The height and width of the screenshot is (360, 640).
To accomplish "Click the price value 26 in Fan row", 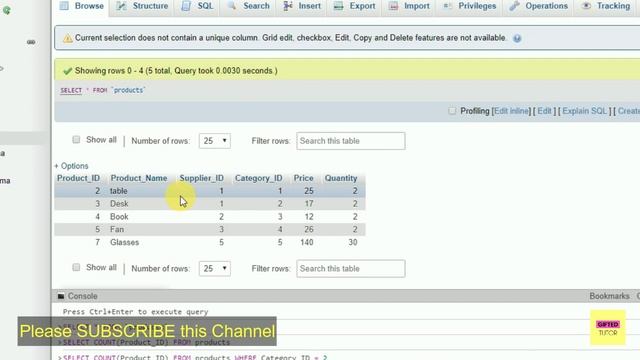I will click(309, 229).
